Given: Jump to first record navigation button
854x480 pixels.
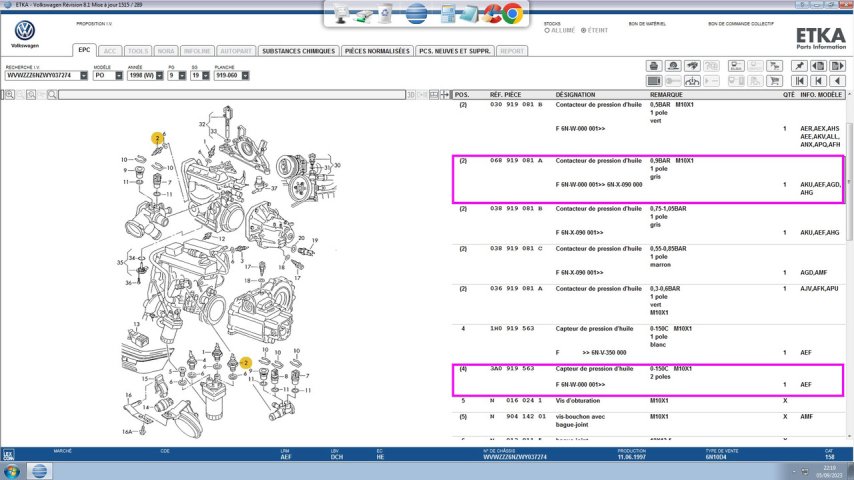Looking at the screenshot, I should [x=799, y=81].
